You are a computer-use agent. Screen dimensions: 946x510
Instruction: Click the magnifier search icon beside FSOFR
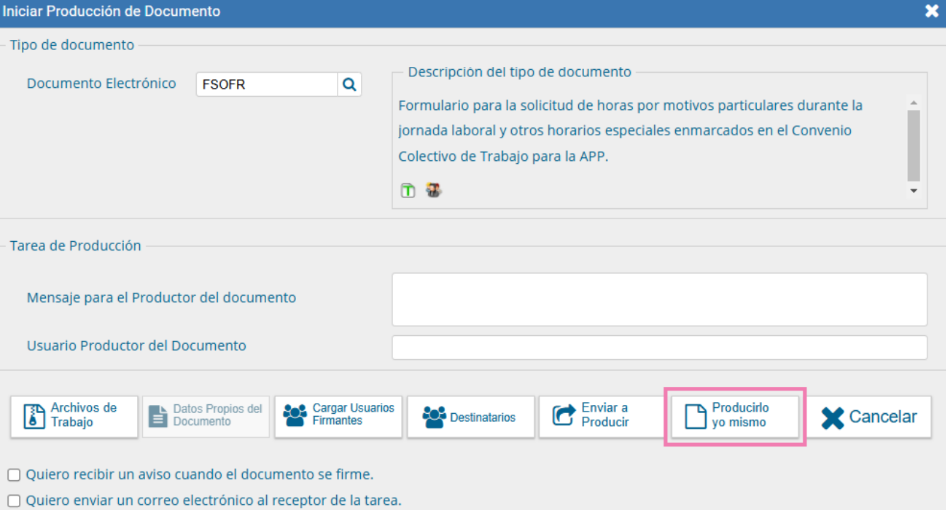click(349, 85)
